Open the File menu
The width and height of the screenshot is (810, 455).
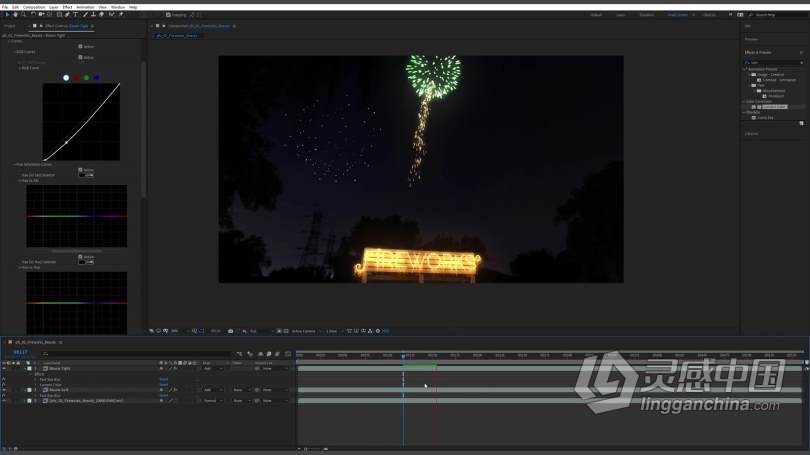tap(5, 7)
